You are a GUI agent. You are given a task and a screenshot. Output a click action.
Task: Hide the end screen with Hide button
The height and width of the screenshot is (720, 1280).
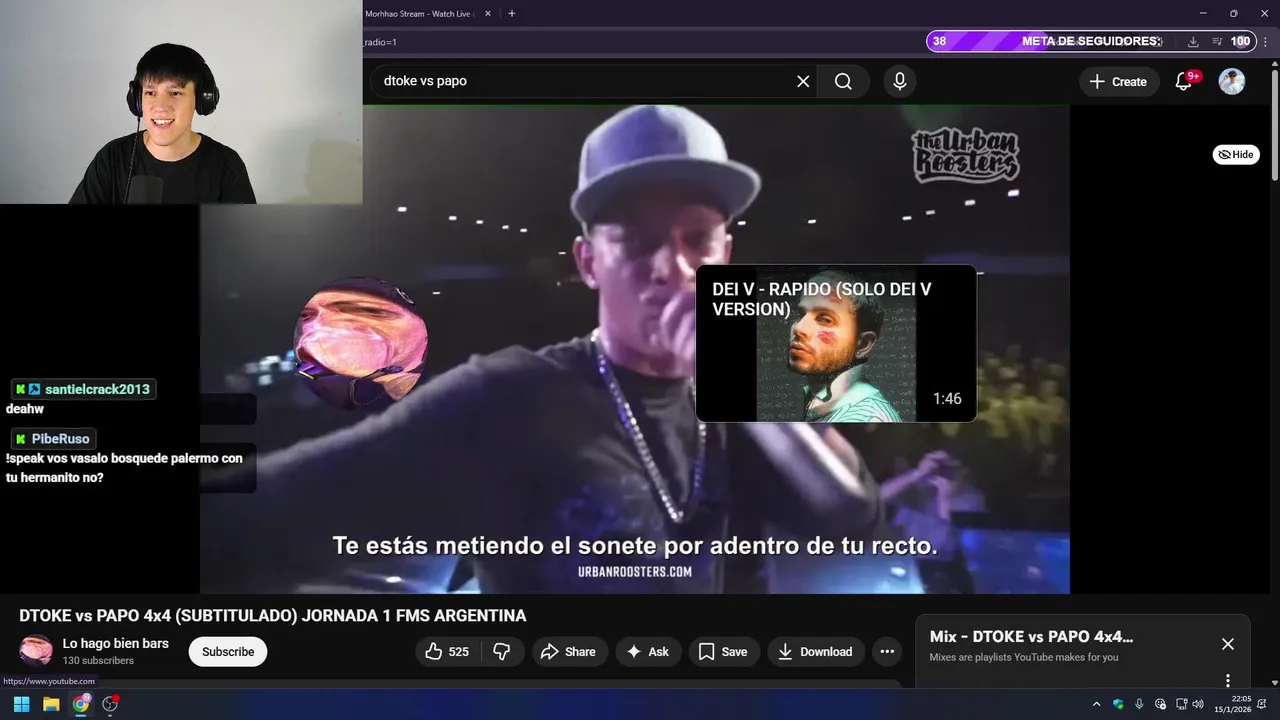(1236, 155)
